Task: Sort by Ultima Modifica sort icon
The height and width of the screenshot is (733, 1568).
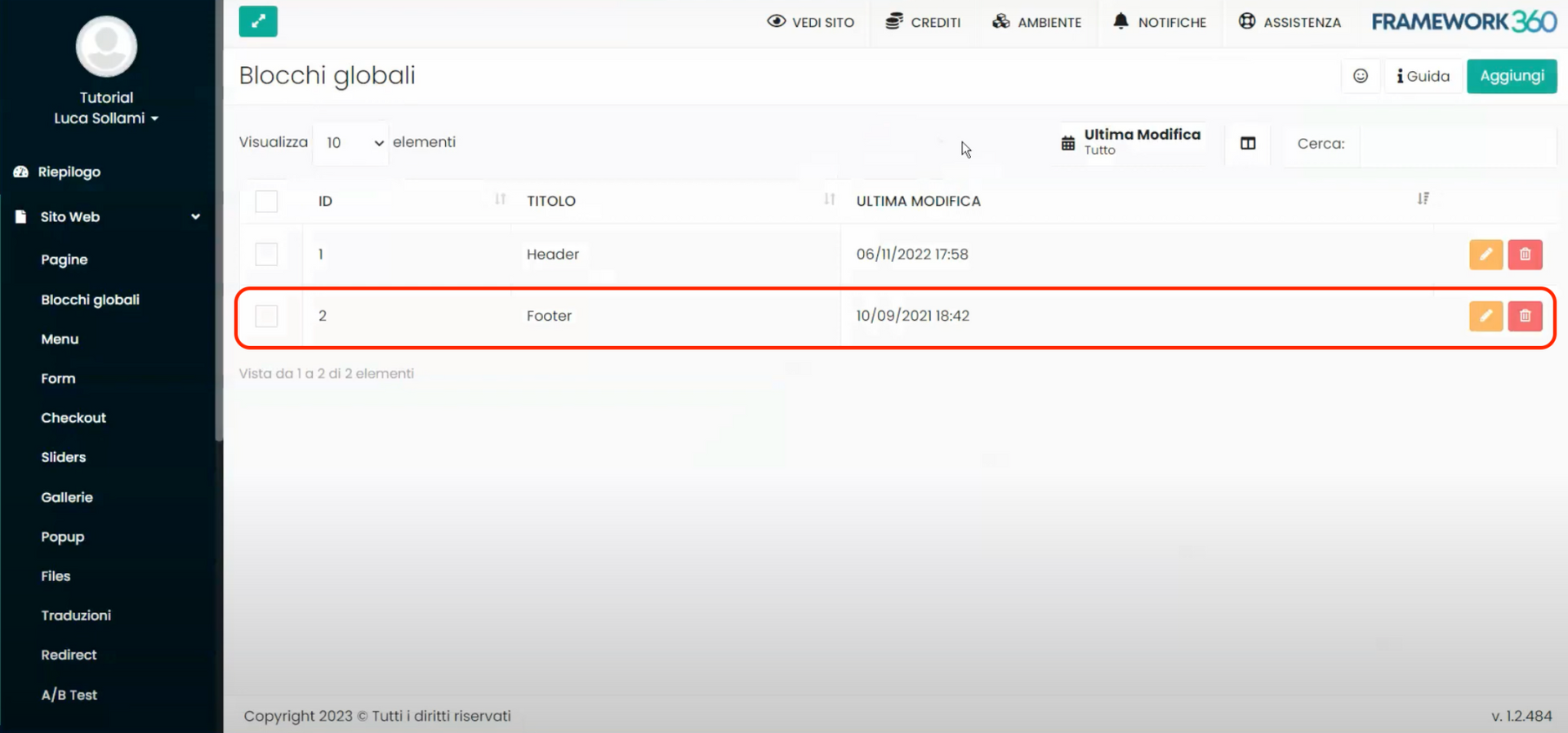Action: coord(1423,198)
